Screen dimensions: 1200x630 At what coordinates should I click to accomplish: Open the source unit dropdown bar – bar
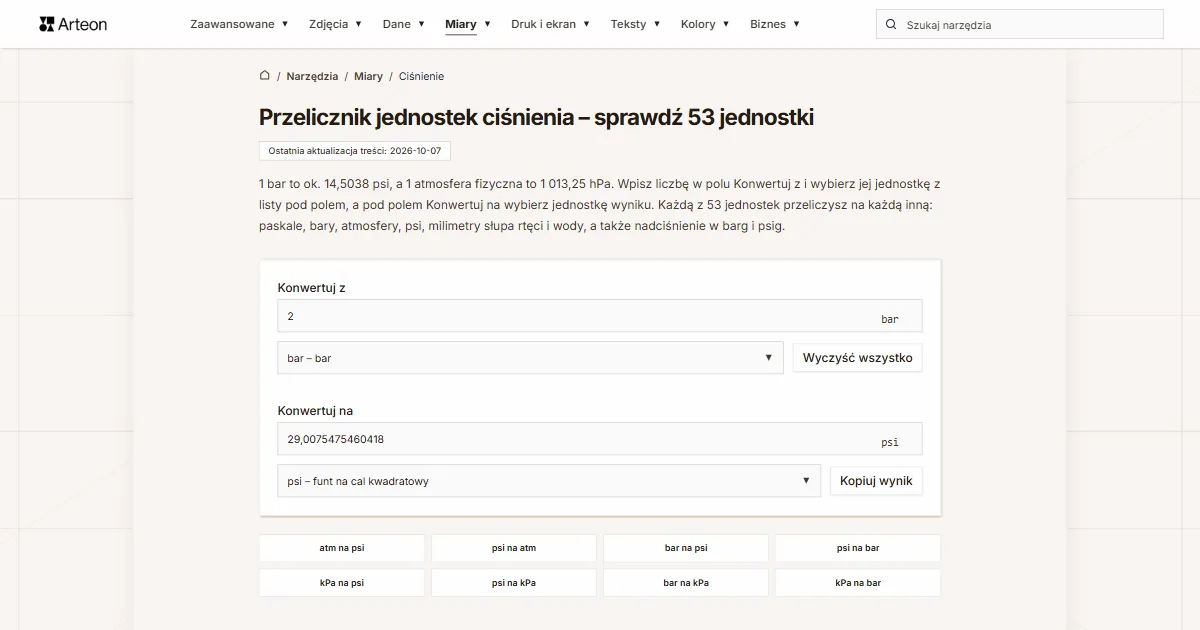pyautogui.click(x=530, y=358)
